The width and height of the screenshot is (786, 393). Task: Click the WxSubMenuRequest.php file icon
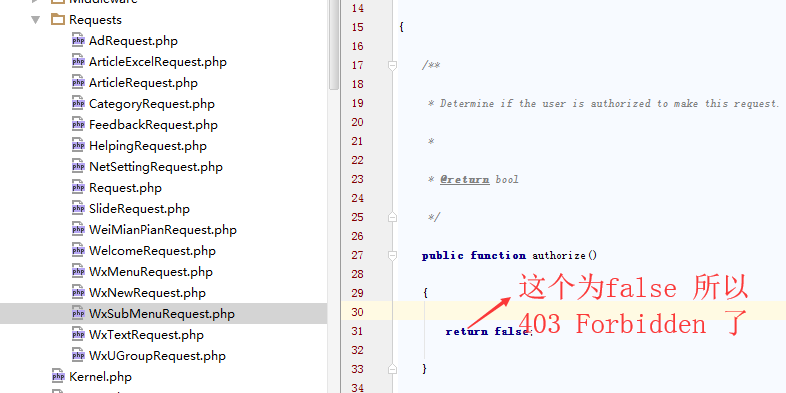click(78, 313)
